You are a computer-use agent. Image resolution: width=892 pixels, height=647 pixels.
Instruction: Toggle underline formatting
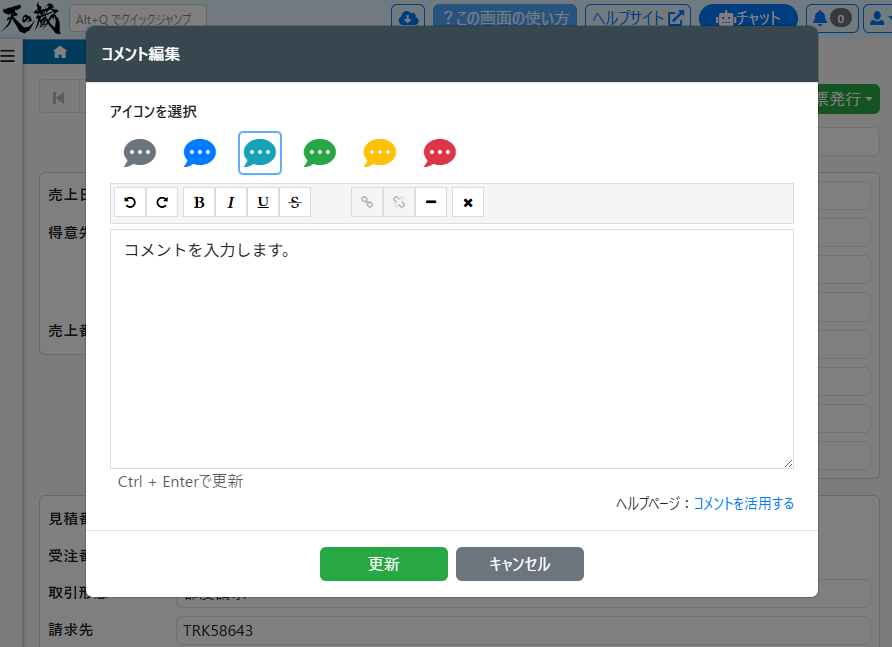[x=263, y=202]
